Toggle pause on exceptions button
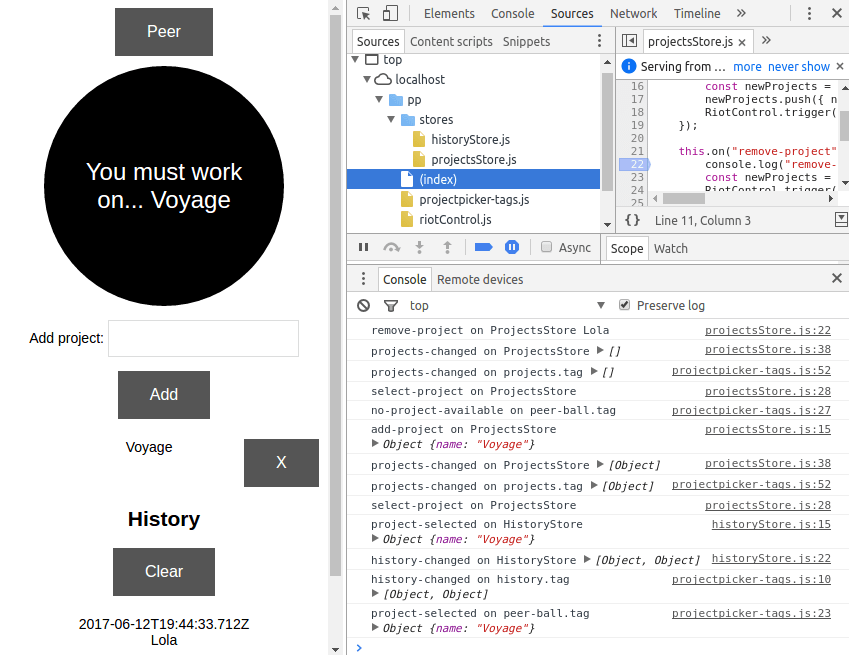Viewport: 849px width, 655px height. [x=511, y=247]
